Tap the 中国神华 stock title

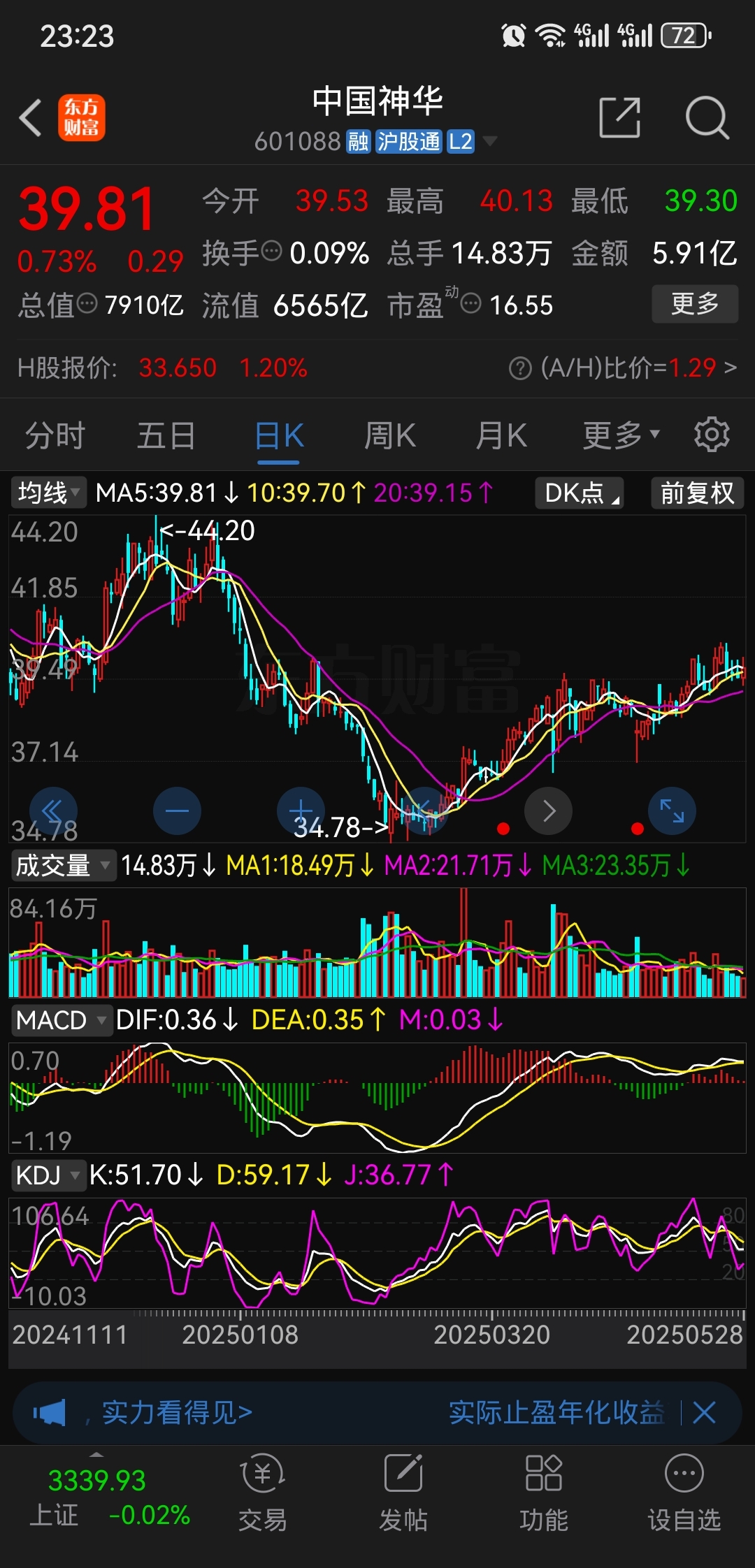click(377, 101)
